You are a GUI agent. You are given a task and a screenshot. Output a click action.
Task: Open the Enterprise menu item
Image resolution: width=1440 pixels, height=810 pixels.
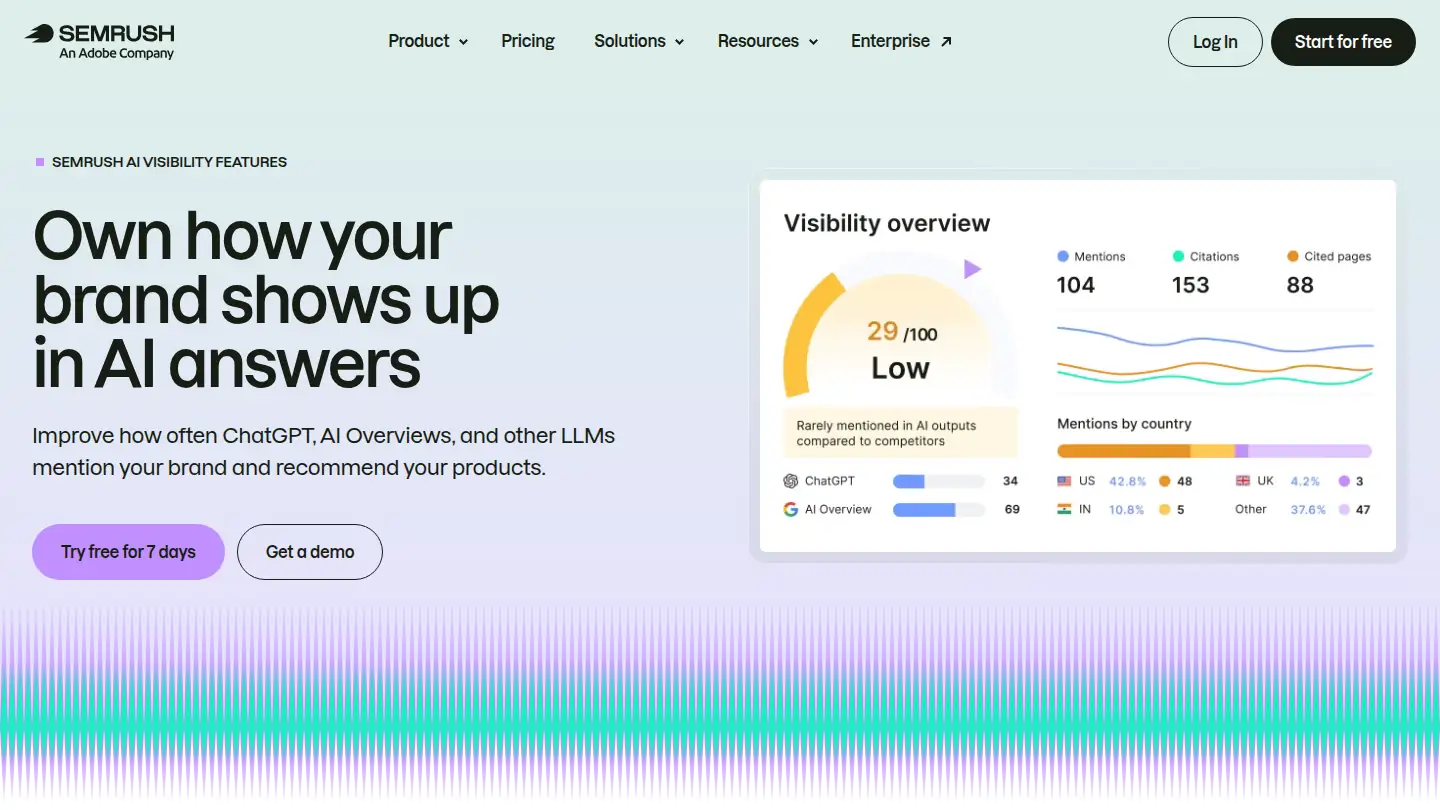(901, 41)
